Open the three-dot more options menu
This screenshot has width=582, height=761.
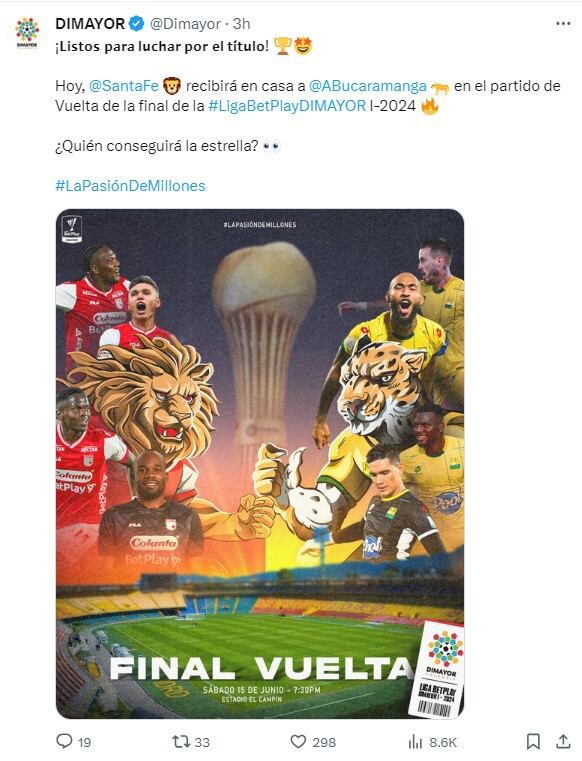pos(563,23)
